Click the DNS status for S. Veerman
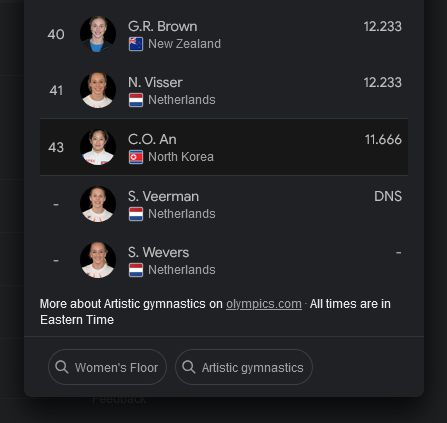Viewport: 447px width, 423px height. (x=388, y=196)
